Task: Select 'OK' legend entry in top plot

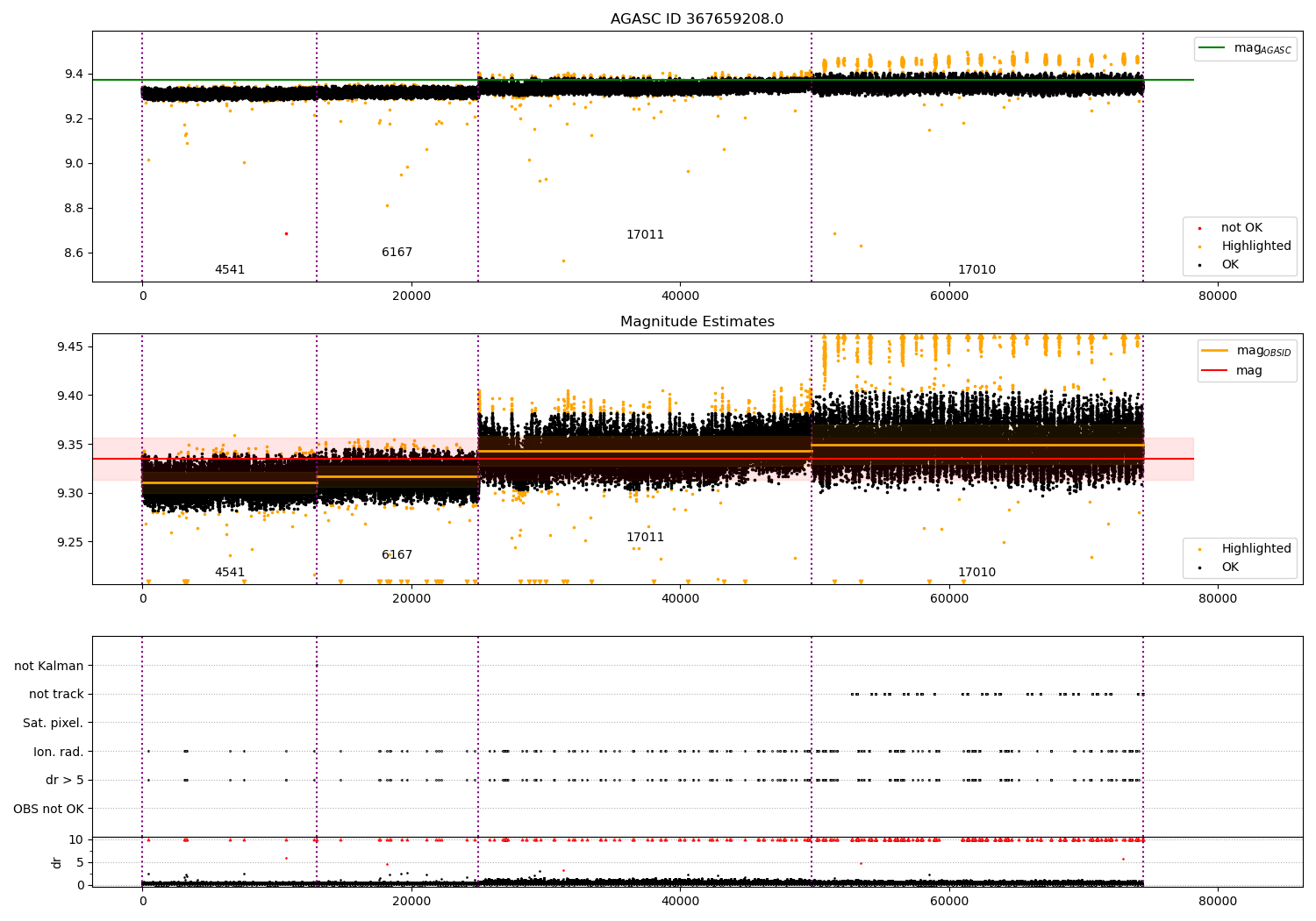Action: pyautogui.click(x=1230, y=265)
